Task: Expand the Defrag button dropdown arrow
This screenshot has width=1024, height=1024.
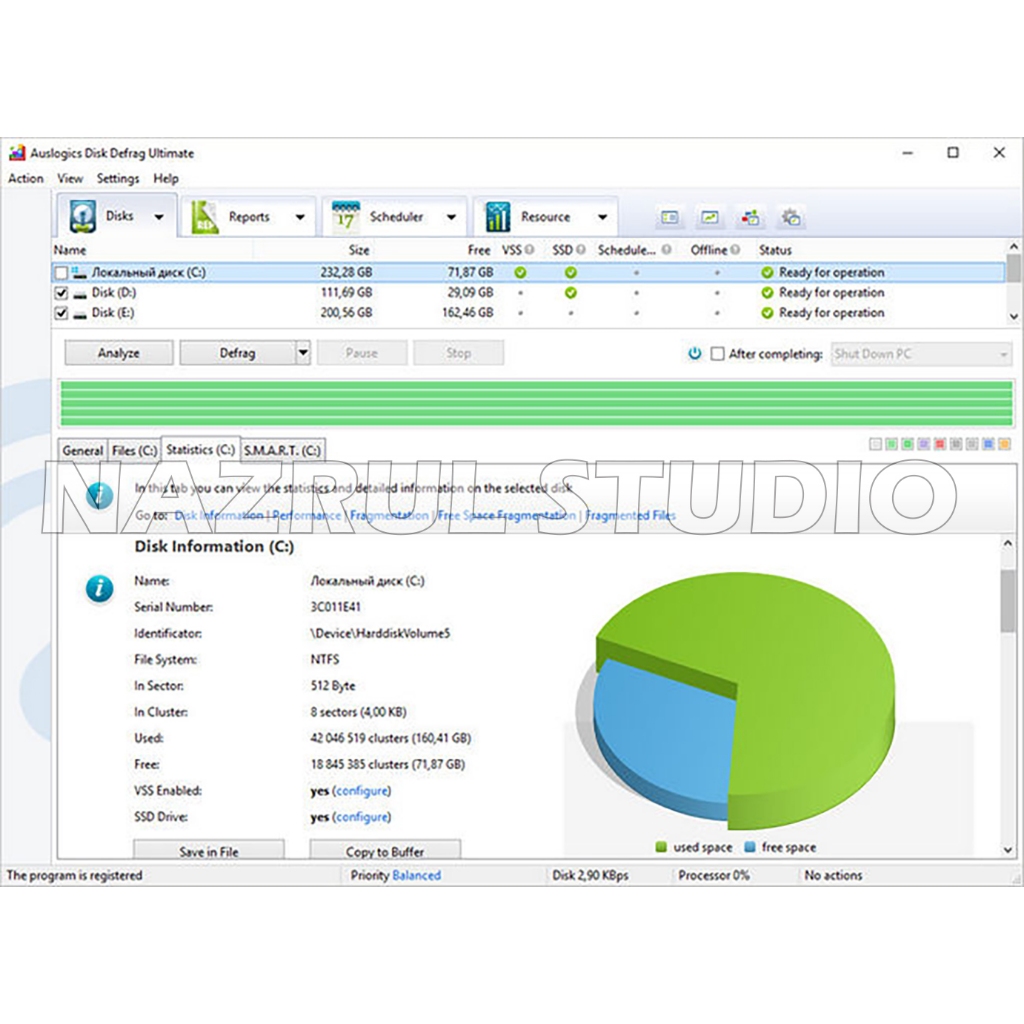Action: [303, 353]
